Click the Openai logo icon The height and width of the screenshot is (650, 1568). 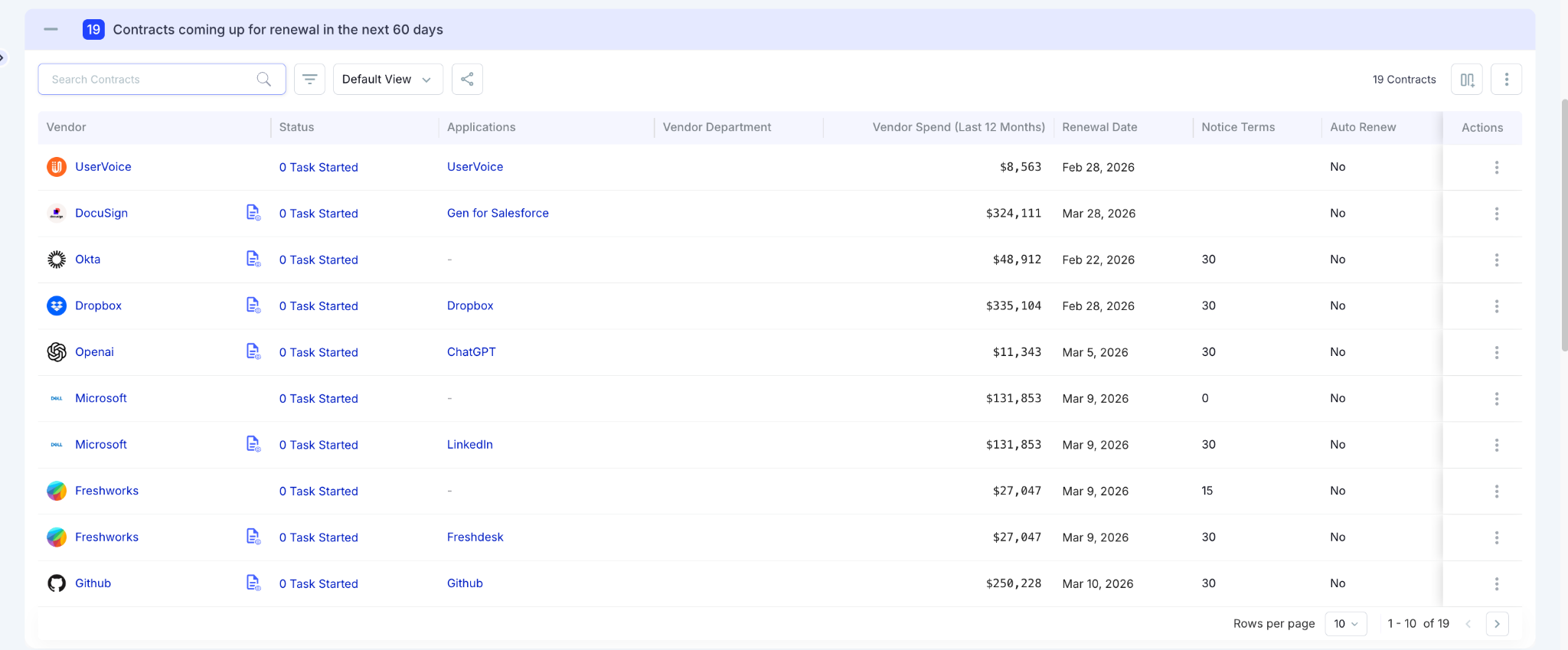57,352
